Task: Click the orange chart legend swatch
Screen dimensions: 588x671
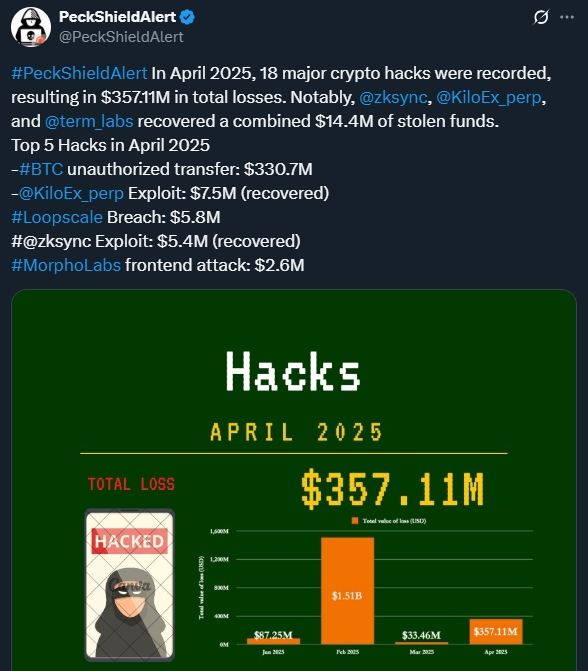Action: click(x=355, y=521)
